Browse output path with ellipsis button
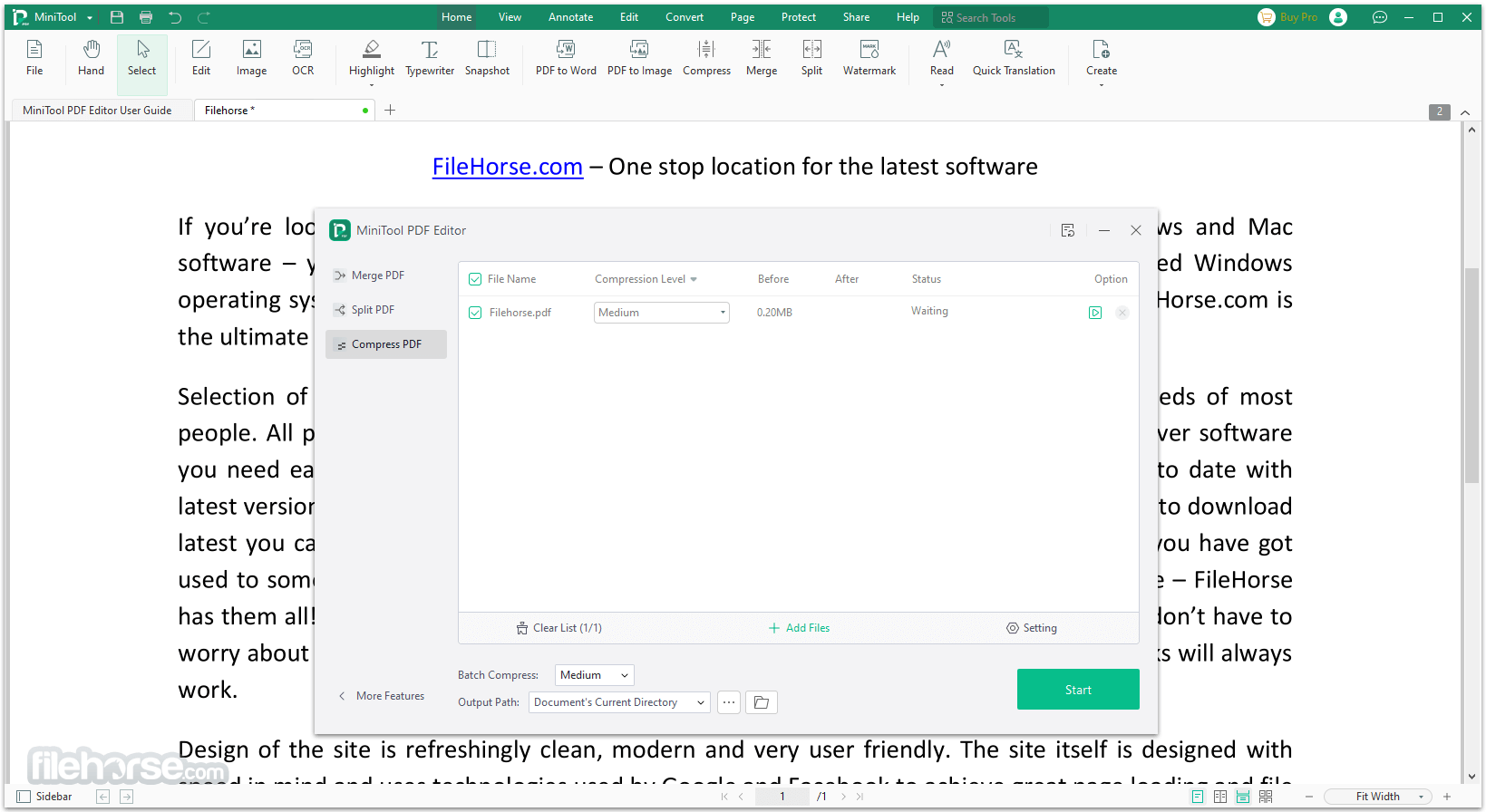 729,702
